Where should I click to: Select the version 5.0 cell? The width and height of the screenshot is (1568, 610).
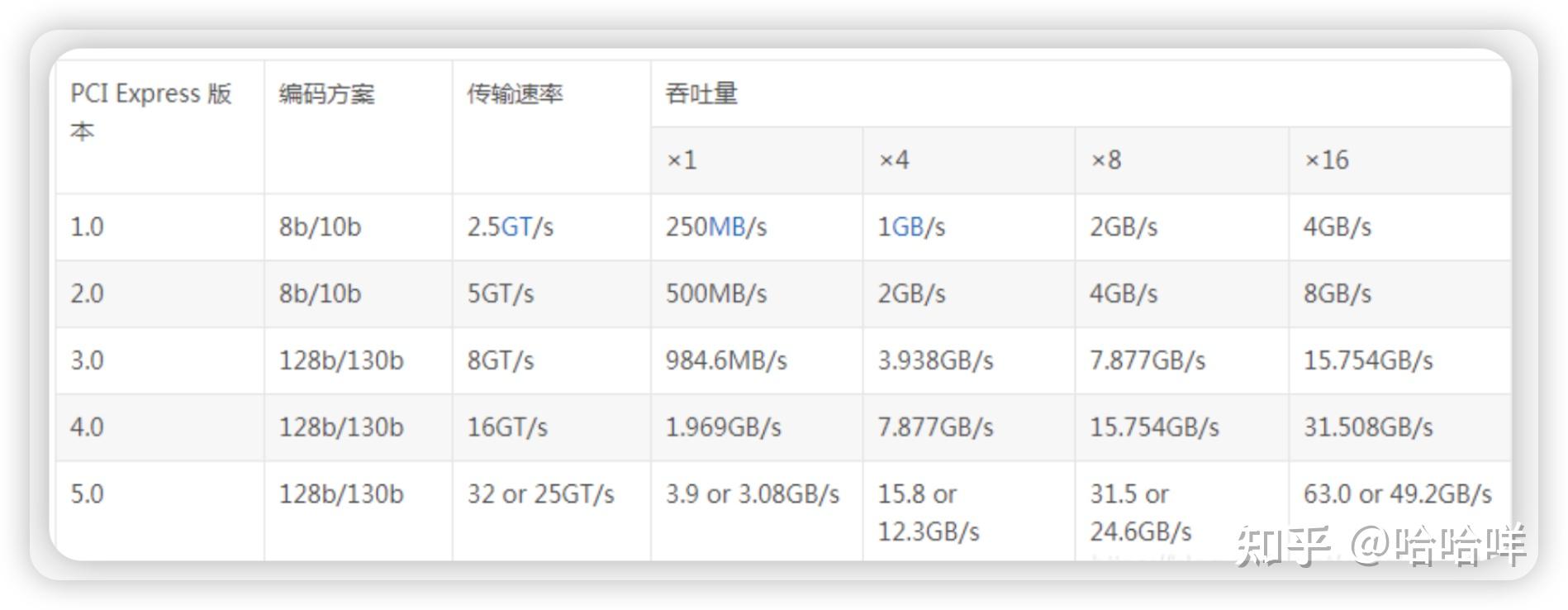(x=87, y=494)
